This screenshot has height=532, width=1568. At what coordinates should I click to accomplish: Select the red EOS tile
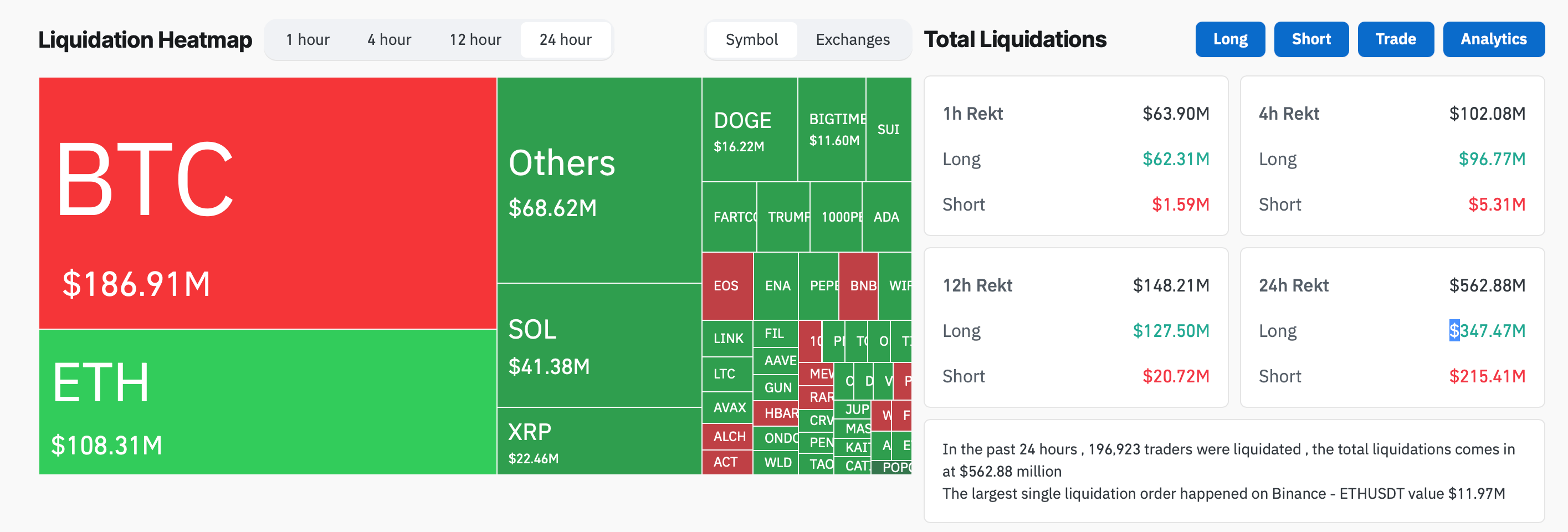point(727,285)
